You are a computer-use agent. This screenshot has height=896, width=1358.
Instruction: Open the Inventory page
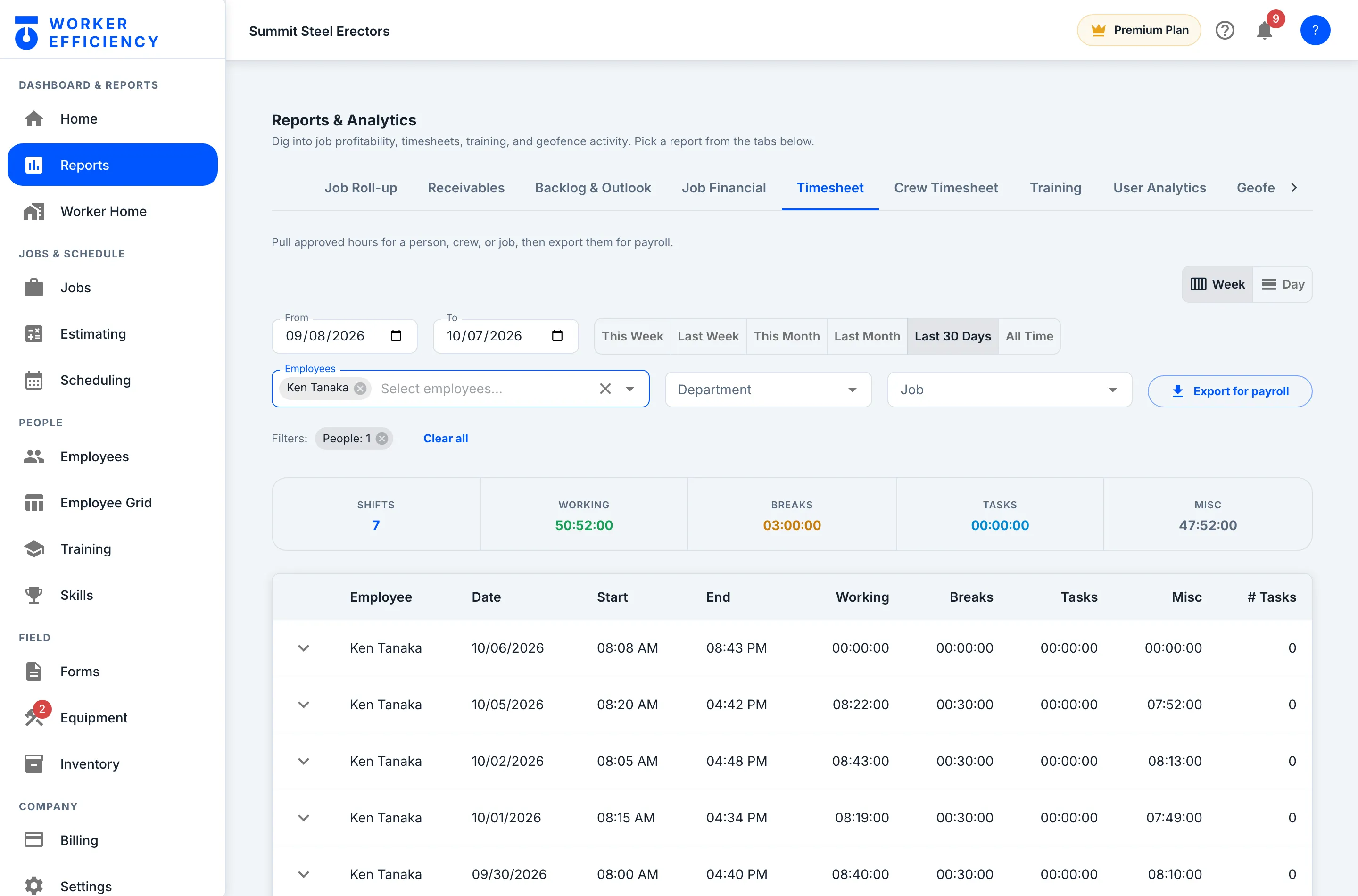pyautogui.click(x=113, y=764)
